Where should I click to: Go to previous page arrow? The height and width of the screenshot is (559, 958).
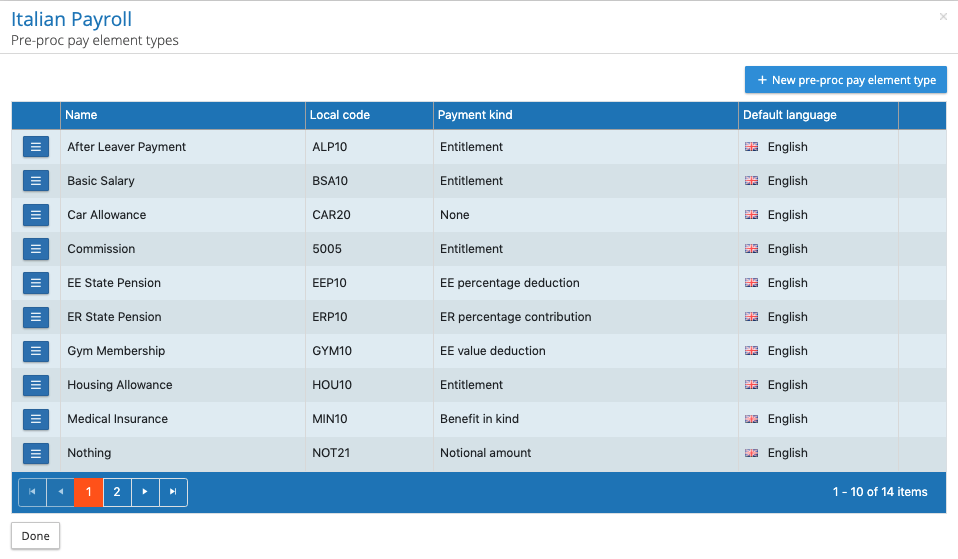coord(60,492)
